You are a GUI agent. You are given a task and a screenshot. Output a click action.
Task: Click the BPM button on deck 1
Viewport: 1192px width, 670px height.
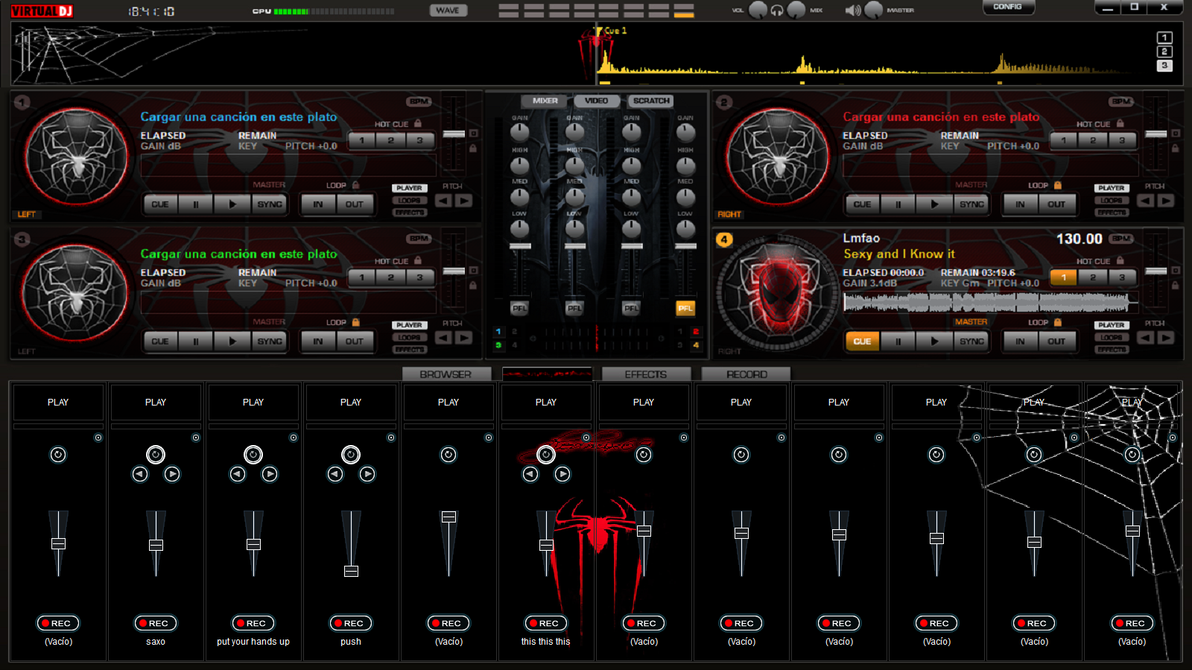point(418,101)
